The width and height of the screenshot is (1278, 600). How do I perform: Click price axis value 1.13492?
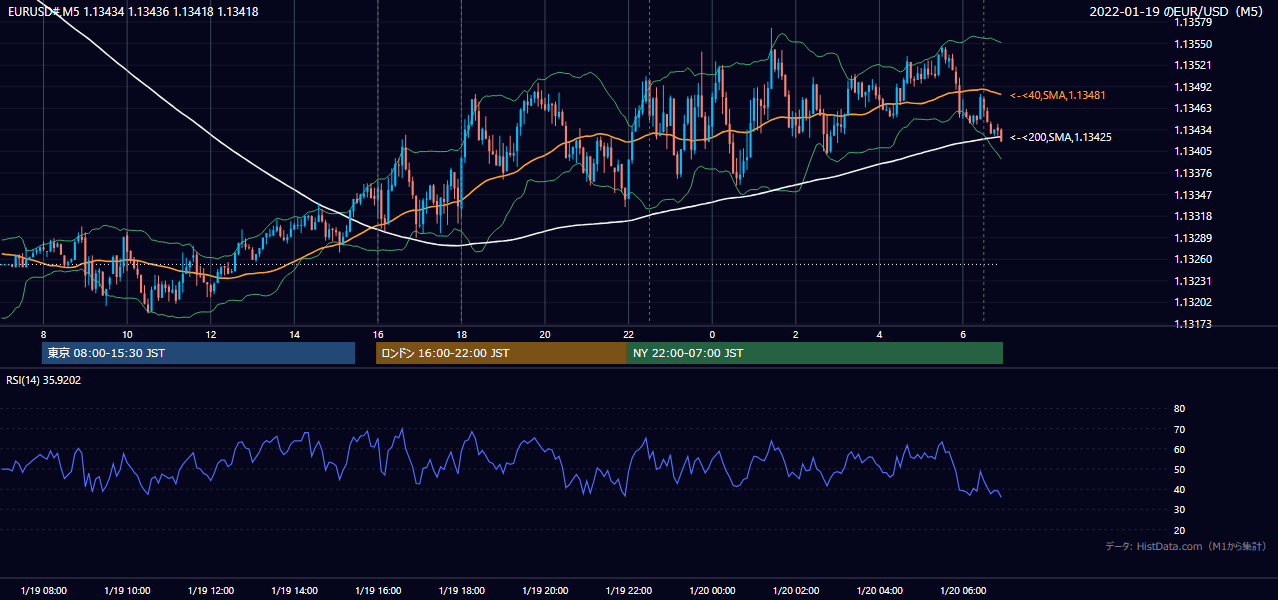tap(1193, 87)
